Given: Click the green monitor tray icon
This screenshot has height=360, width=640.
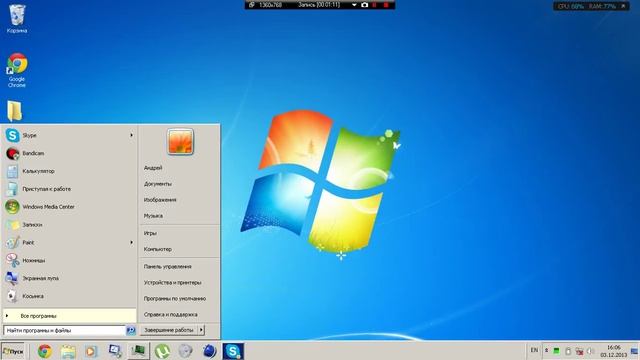Looking at the screenshot, I should [x=556, y=351].
